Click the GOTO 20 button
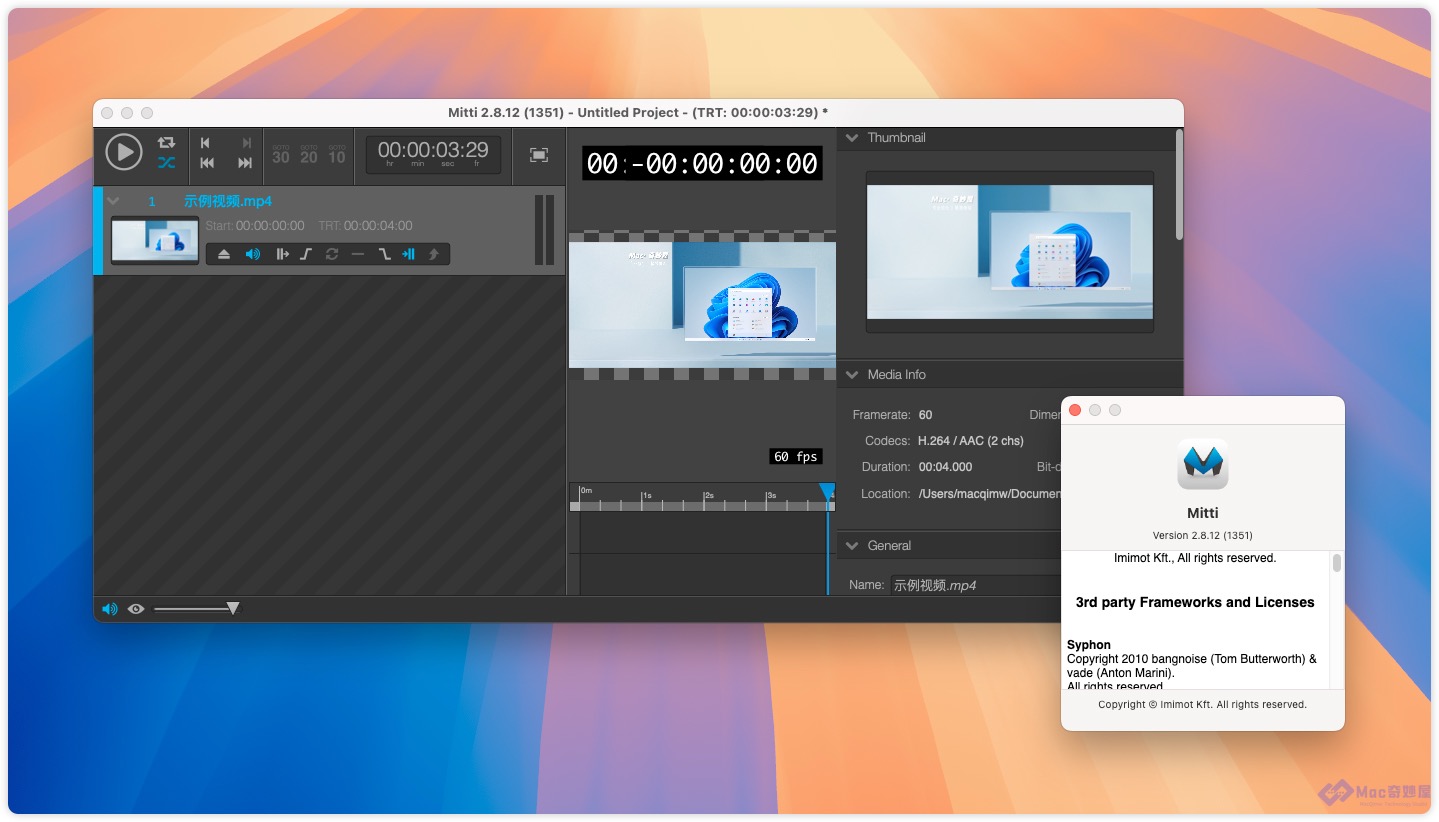 309,154
